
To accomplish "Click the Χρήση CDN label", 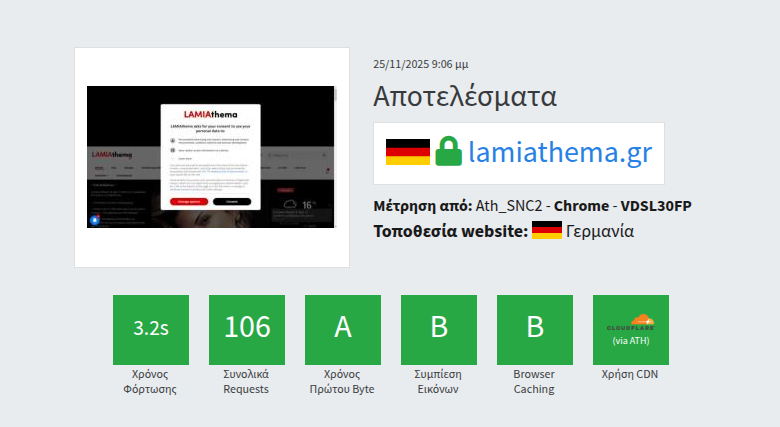I will tap(631, 374).
